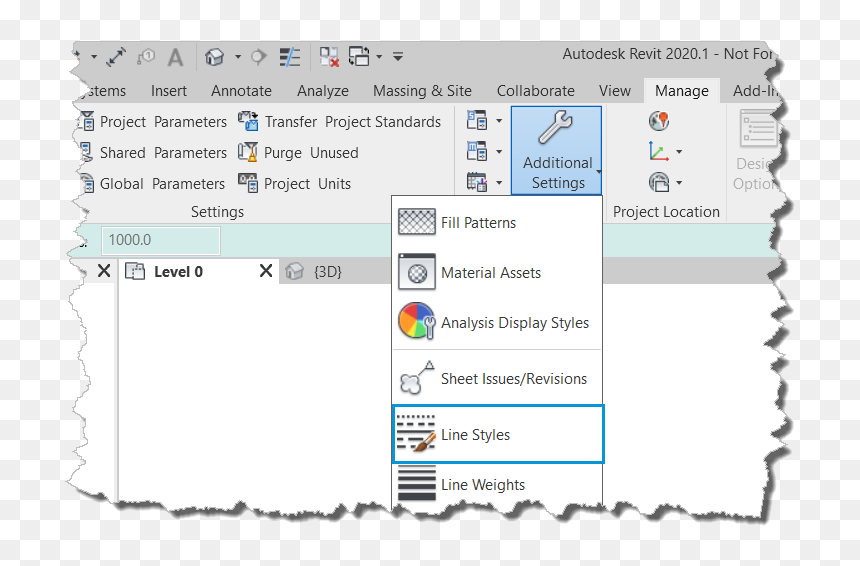Click the Location globe icon
This screenshot has width=860, height=566.
(659, 121)
